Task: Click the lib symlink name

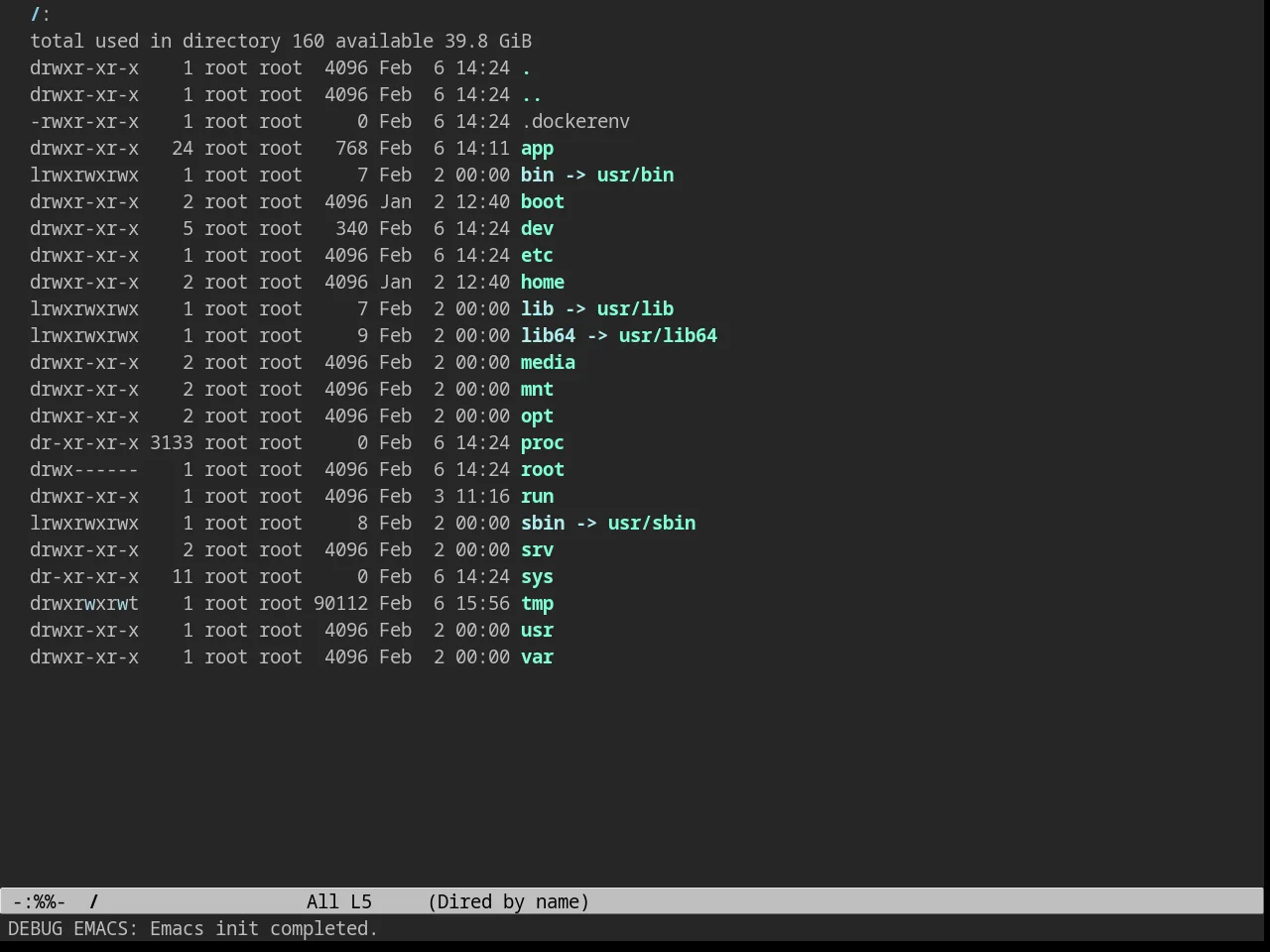Action: (x=537, y=309)
